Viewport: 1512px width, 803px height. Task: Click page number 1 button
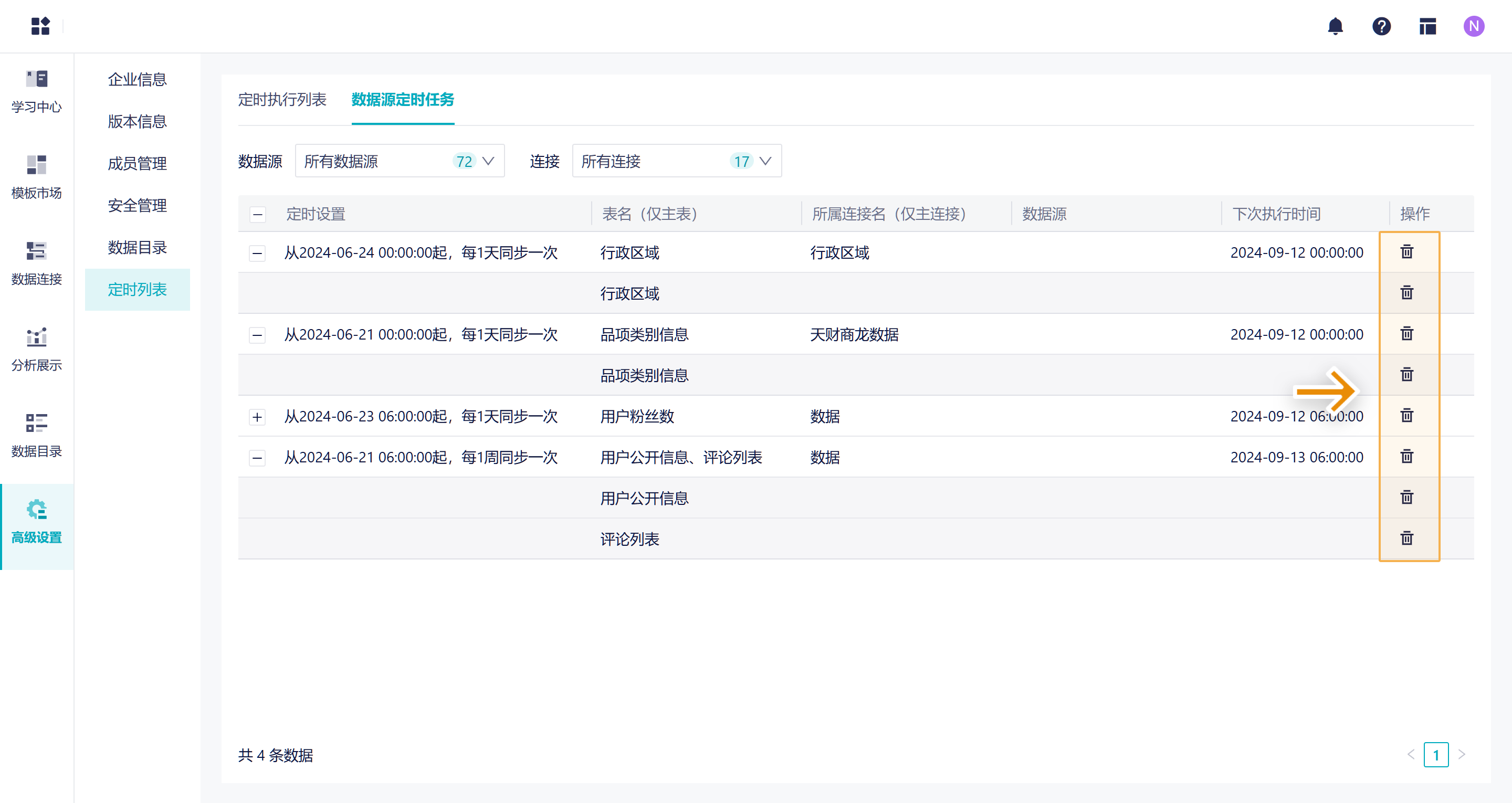click(x=1435, y=755)
